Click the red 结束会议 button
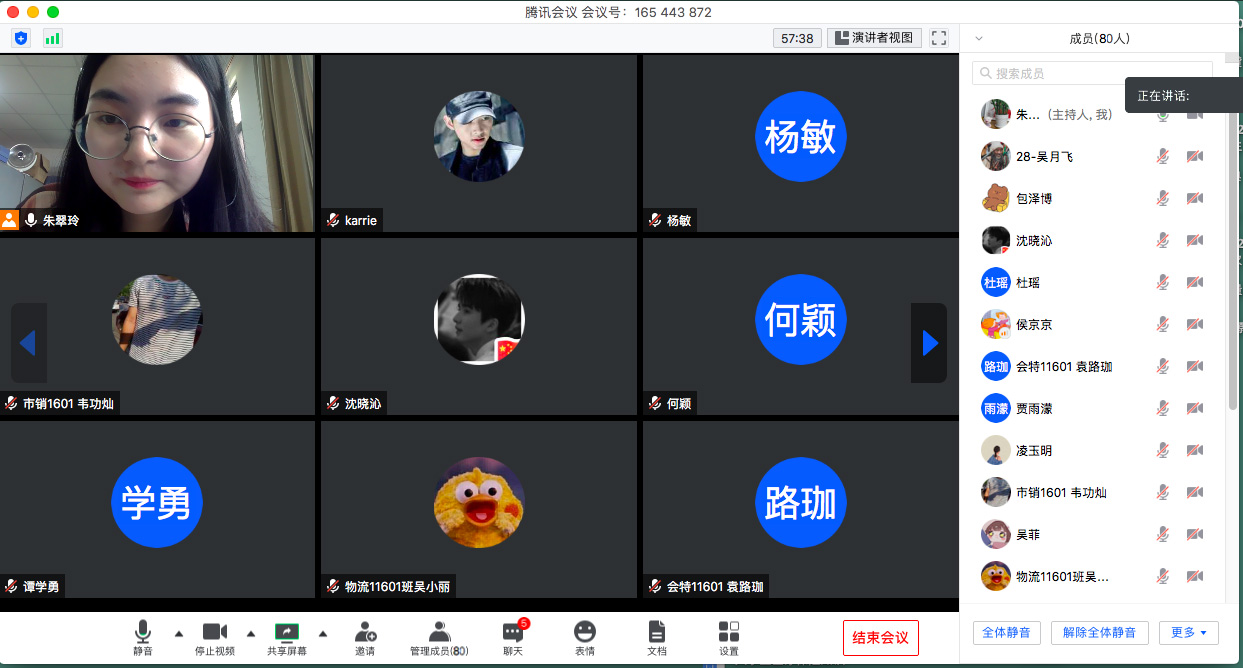This screenshot has height=668, width=1243. [x=880, y=638]
